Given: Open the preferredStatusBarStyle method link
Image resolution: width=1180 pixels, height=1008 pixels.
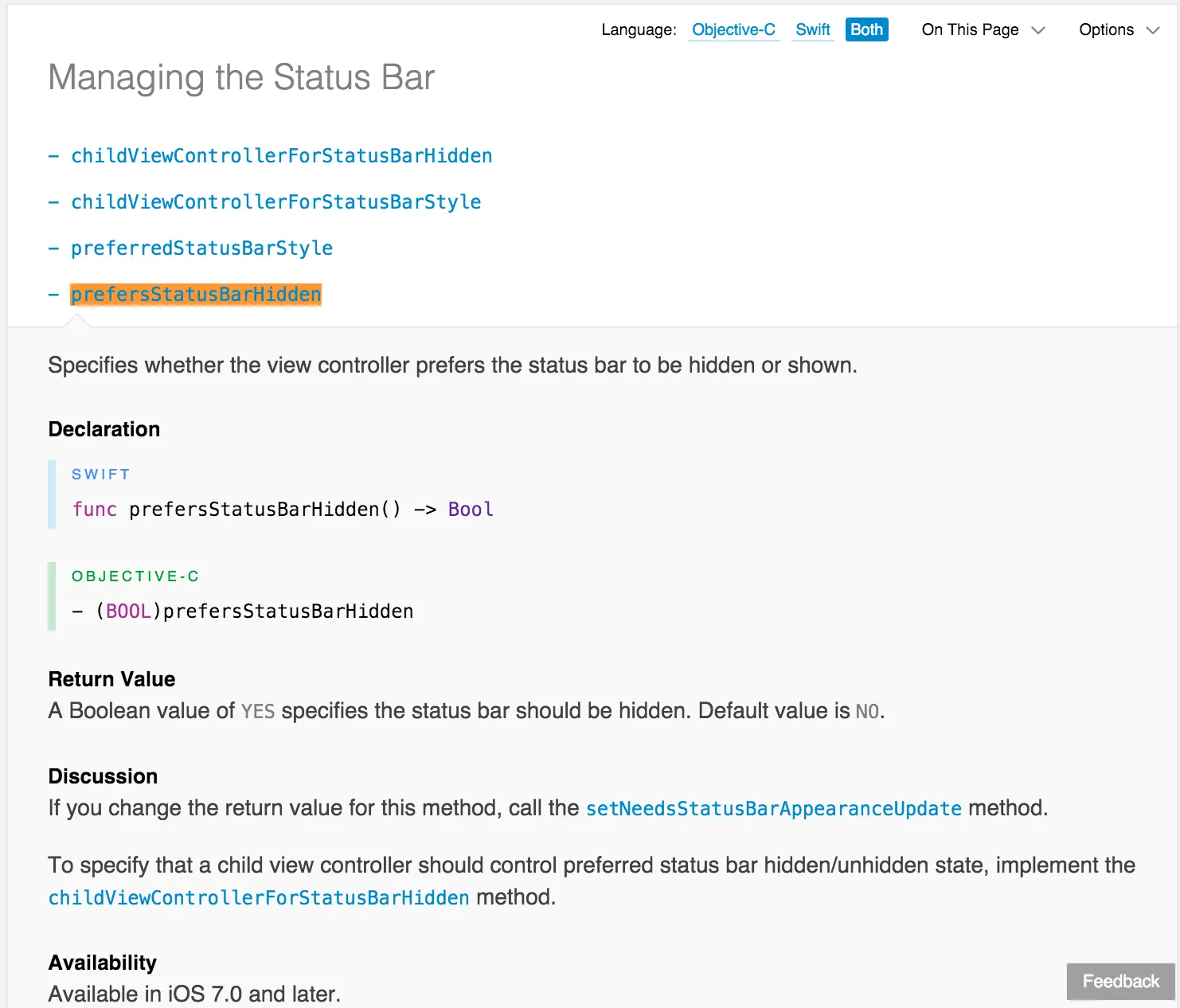Looking at the screenshot, I should [x=201, y=248].
